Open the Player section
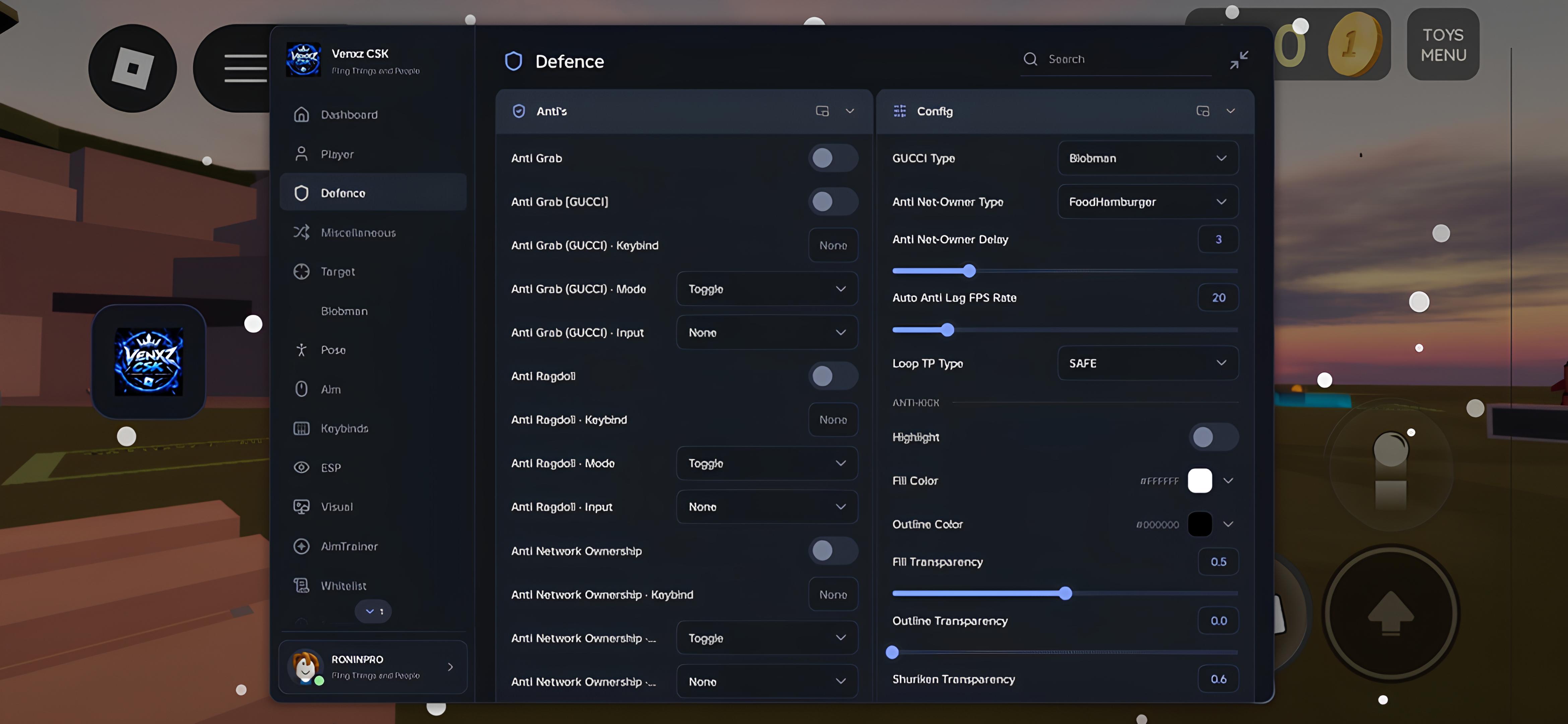This screenshot has height=724, width=1568. (373, 154)
